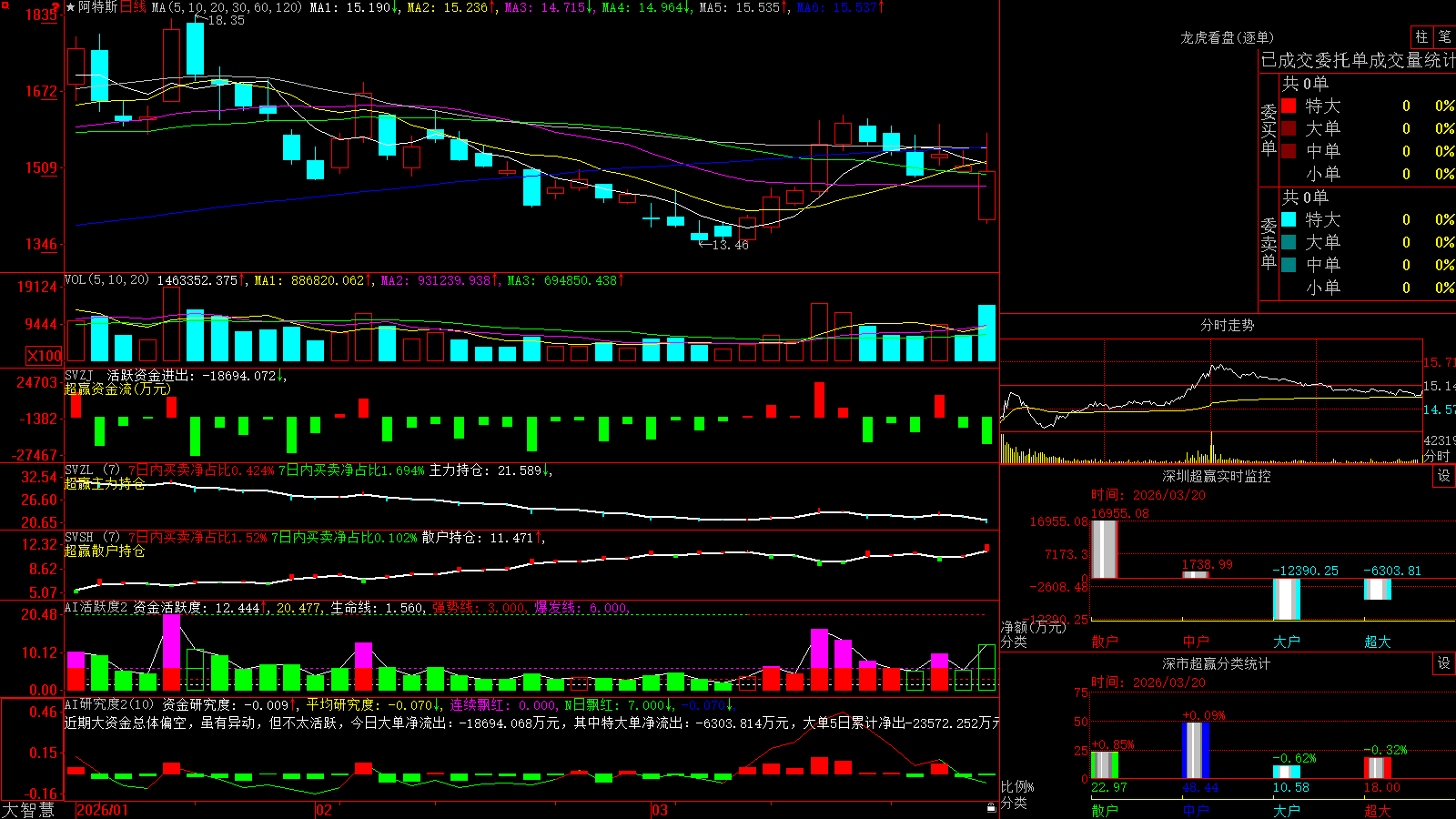
Task: Click the 13.46 low price annotation
Action: click(x=730, y=245)
